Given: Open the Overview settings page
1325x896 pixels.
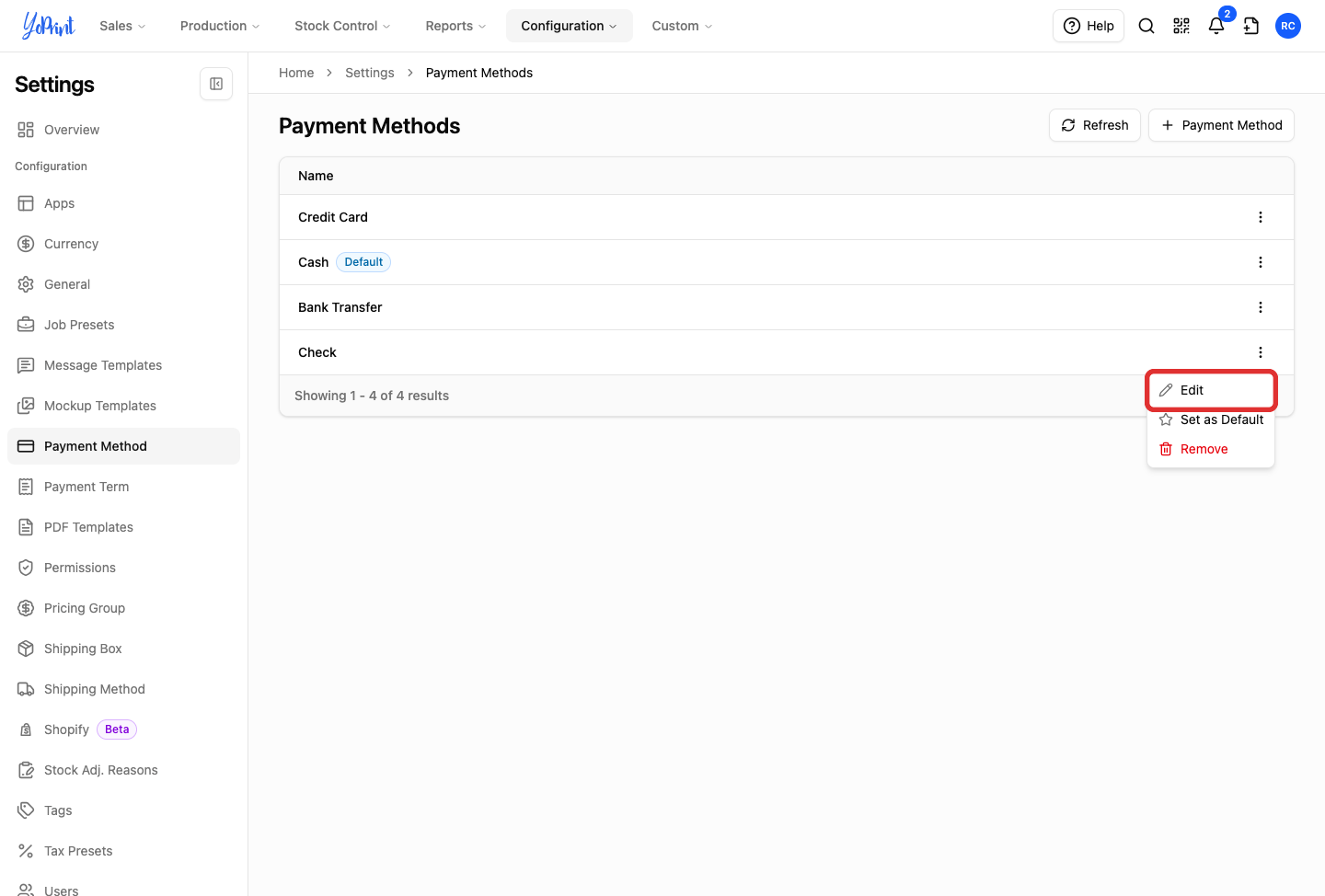Looking at the screenshot, I should pyautogui.click(x=123, y=130).
